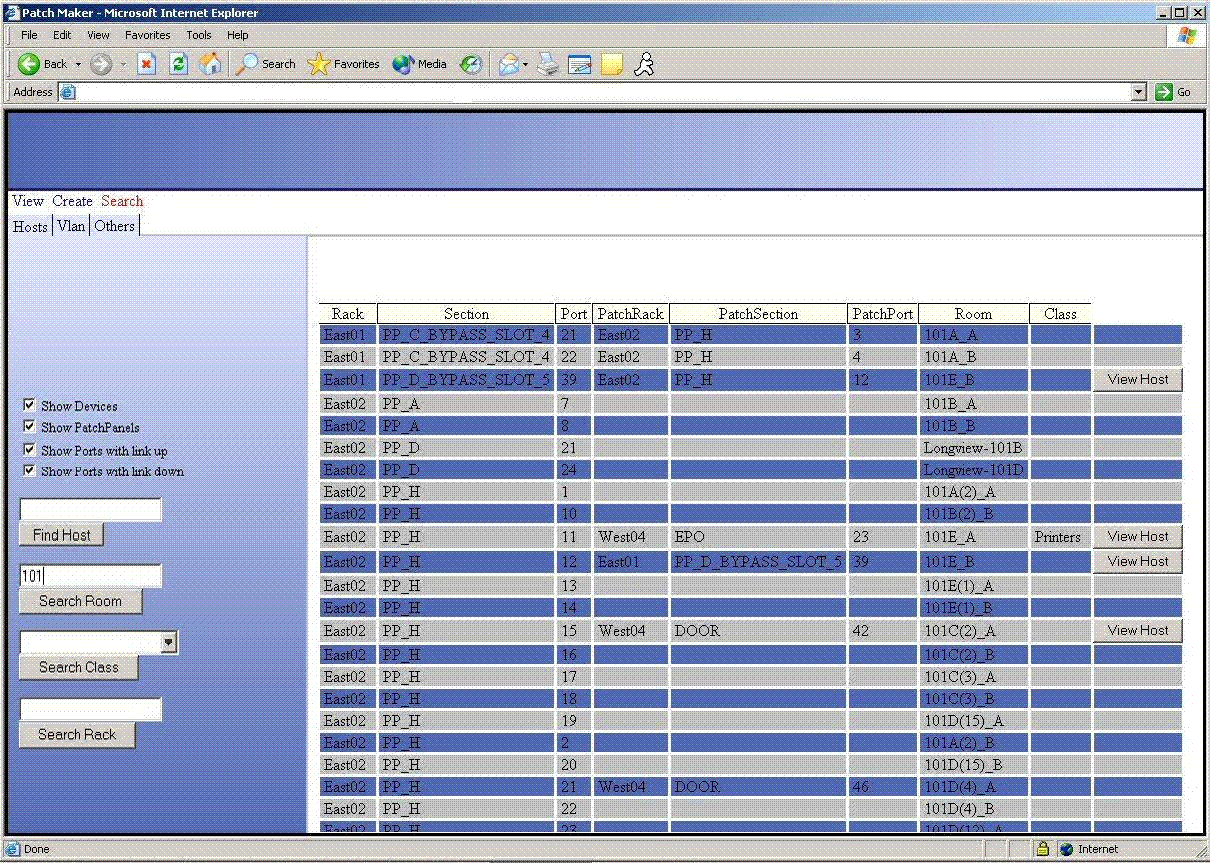
Task: Toggle Show PatchPanels checkbox
Action: pyautogui.click(x=29, y=427)
